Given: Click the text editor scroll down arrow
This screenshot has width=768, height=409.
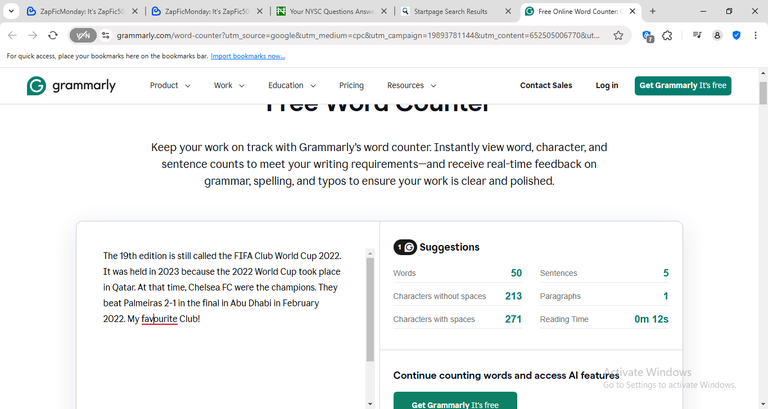Looking at the screenshot, I should [x=370, y=404].
